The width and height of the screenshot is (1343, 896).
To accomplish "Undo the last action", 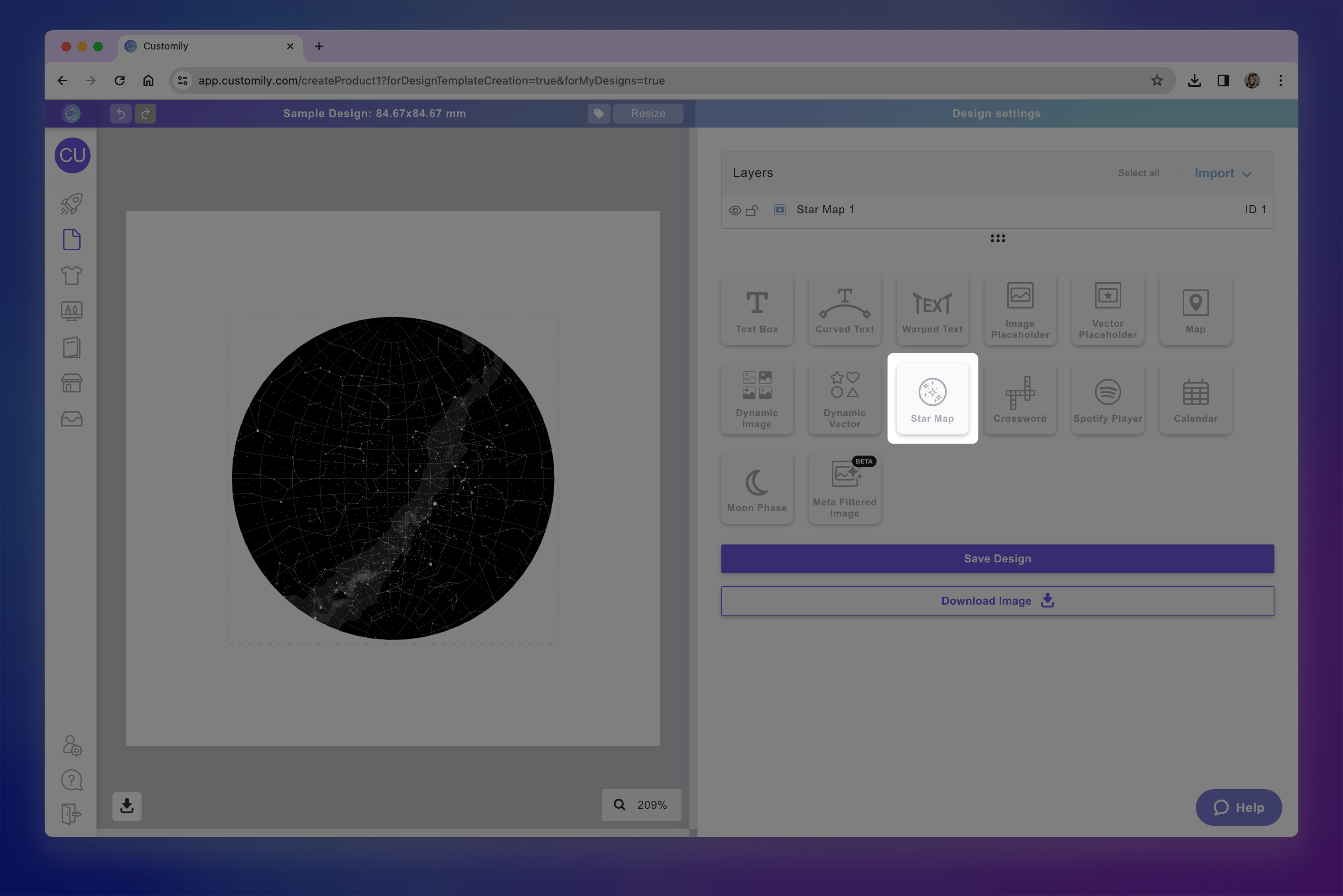I will 121,113.
